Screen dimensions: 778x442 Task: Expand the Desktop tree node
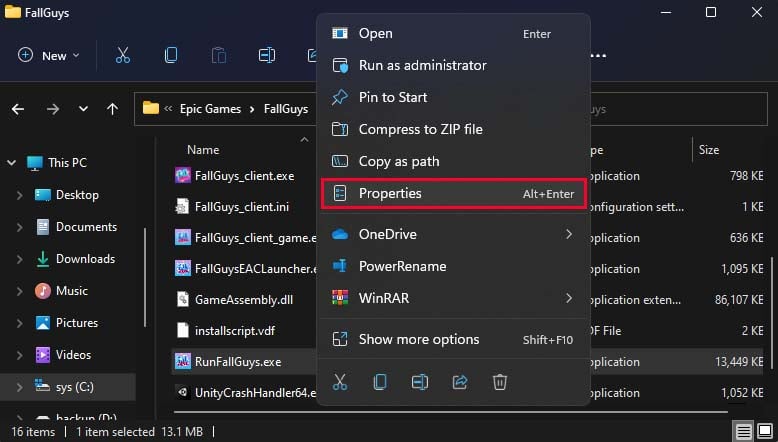tap(19, 195)
